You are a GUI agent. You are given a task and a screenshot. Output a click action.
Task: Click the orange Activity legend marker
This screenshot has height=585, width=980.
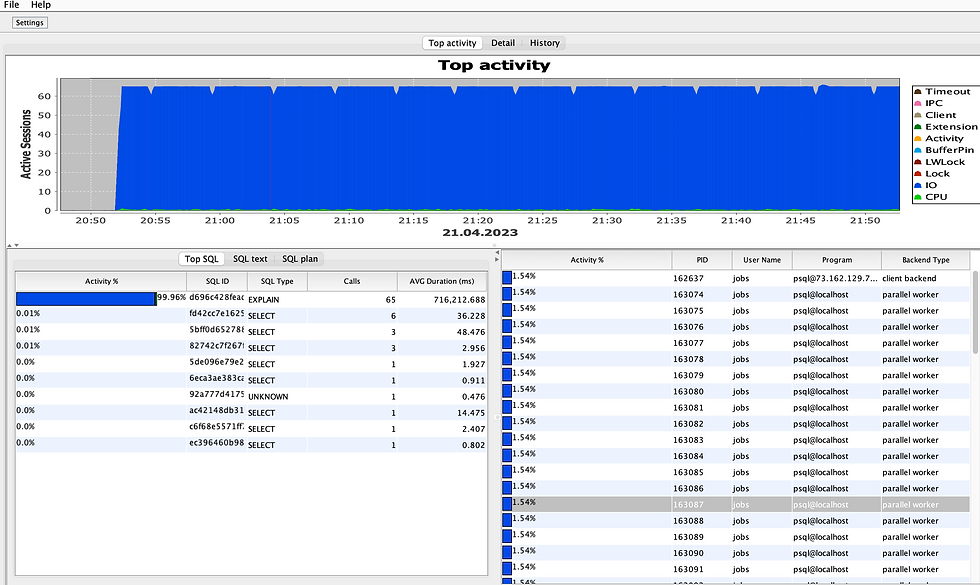pyautogui.click(x=917, y=139)
